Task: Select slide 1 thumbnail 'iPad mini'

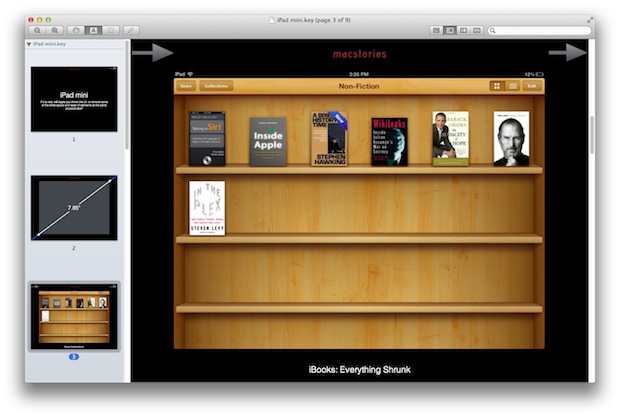Action: tap(74, 99)
